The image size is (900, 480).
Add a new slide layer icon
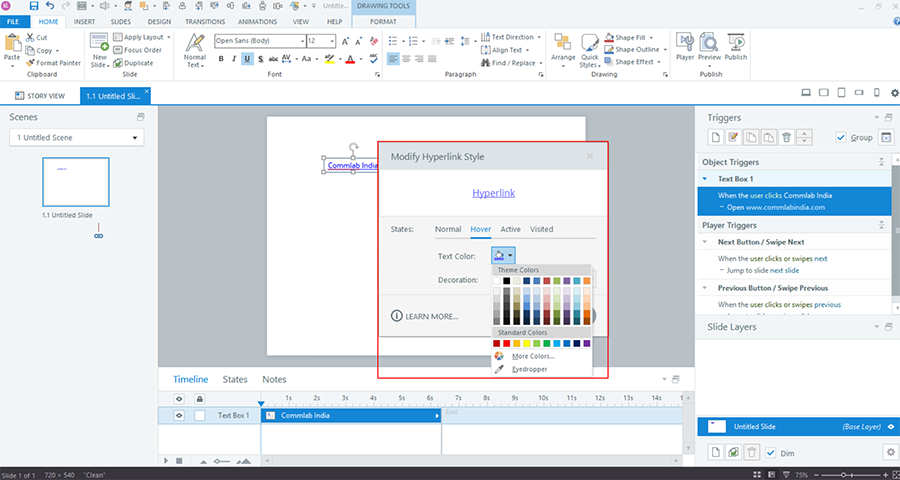click(x=716, y=452)
